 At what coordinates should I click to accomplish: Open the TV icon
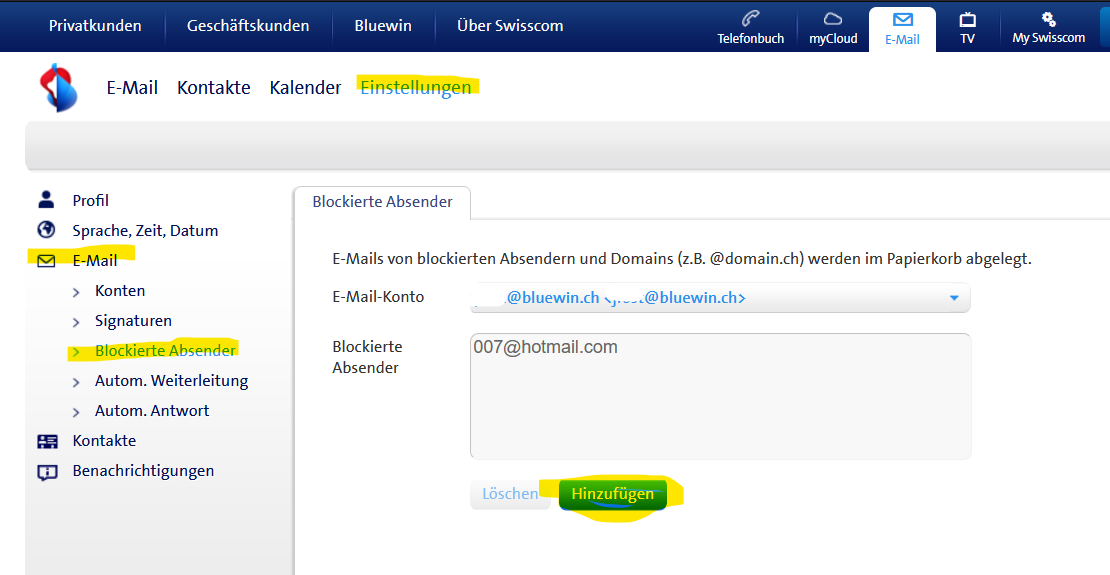(968, 19)
